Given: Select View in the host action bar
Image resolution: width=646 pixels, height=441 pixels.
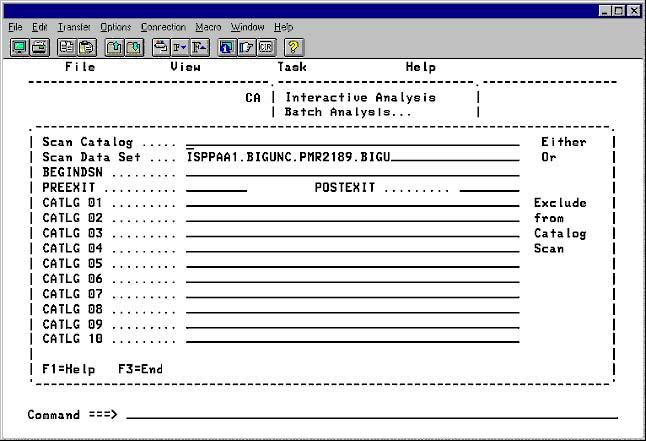Looking at the screenshot, I should 186,67.
